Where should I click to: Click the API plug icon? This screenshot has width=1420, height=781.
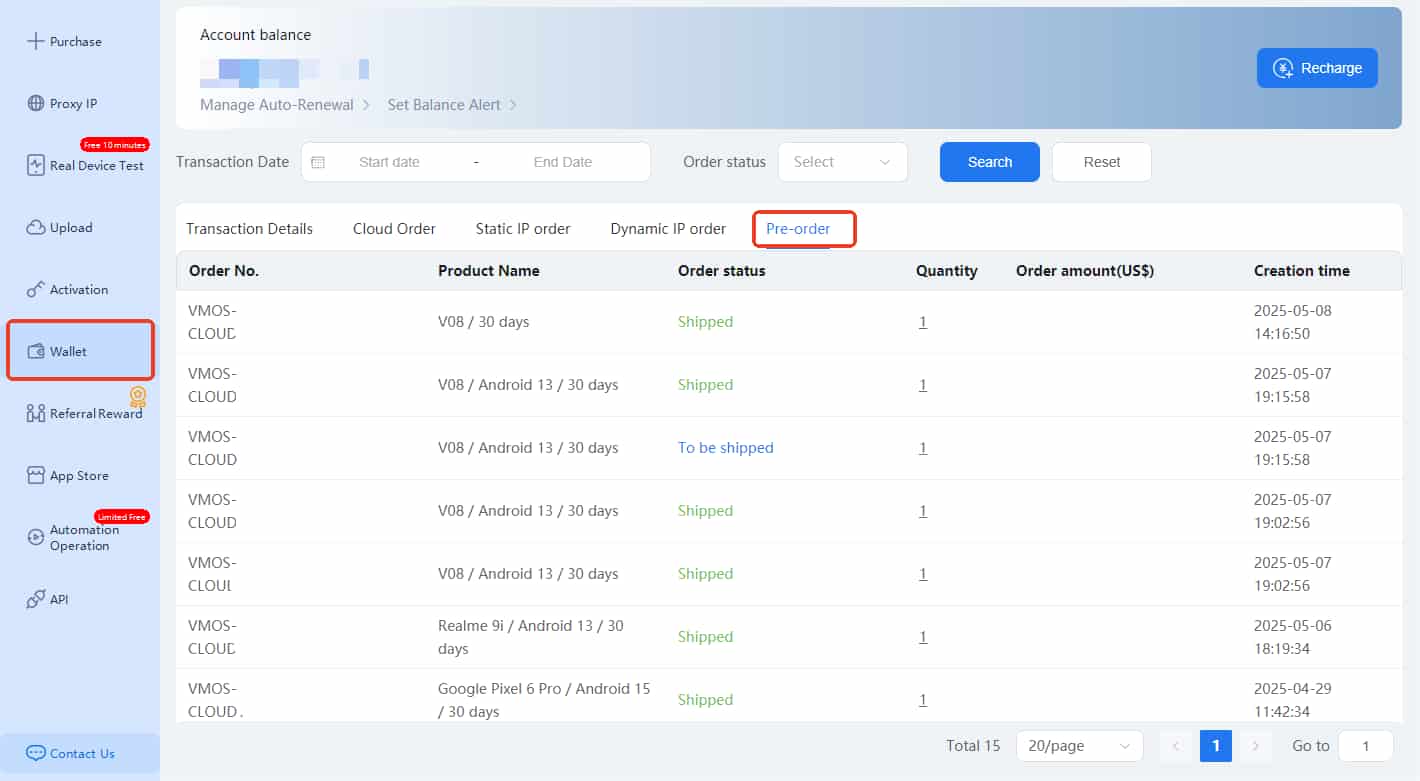pyautogui.click(x=36, y=599)
